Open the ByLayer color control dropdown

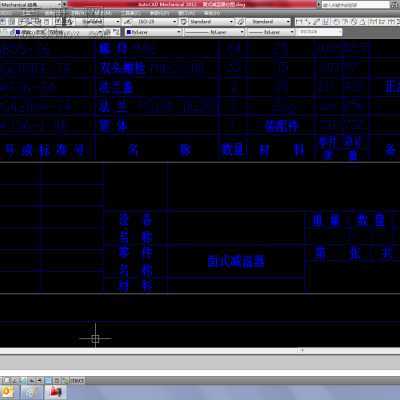[x=153, y=32]
